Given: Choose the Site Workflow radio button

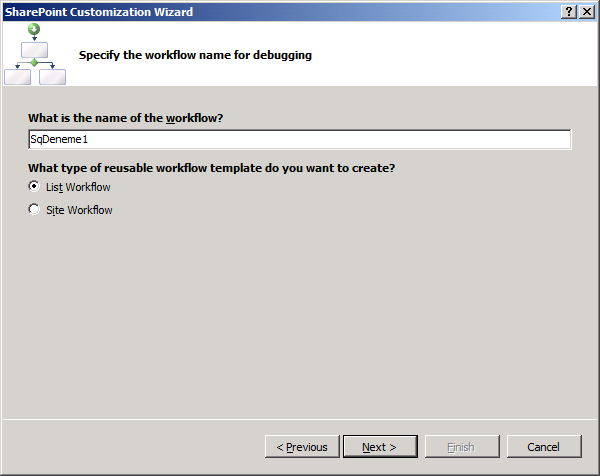Looking at the screenshot, I should pyautogui.click(x=35, y=210).
